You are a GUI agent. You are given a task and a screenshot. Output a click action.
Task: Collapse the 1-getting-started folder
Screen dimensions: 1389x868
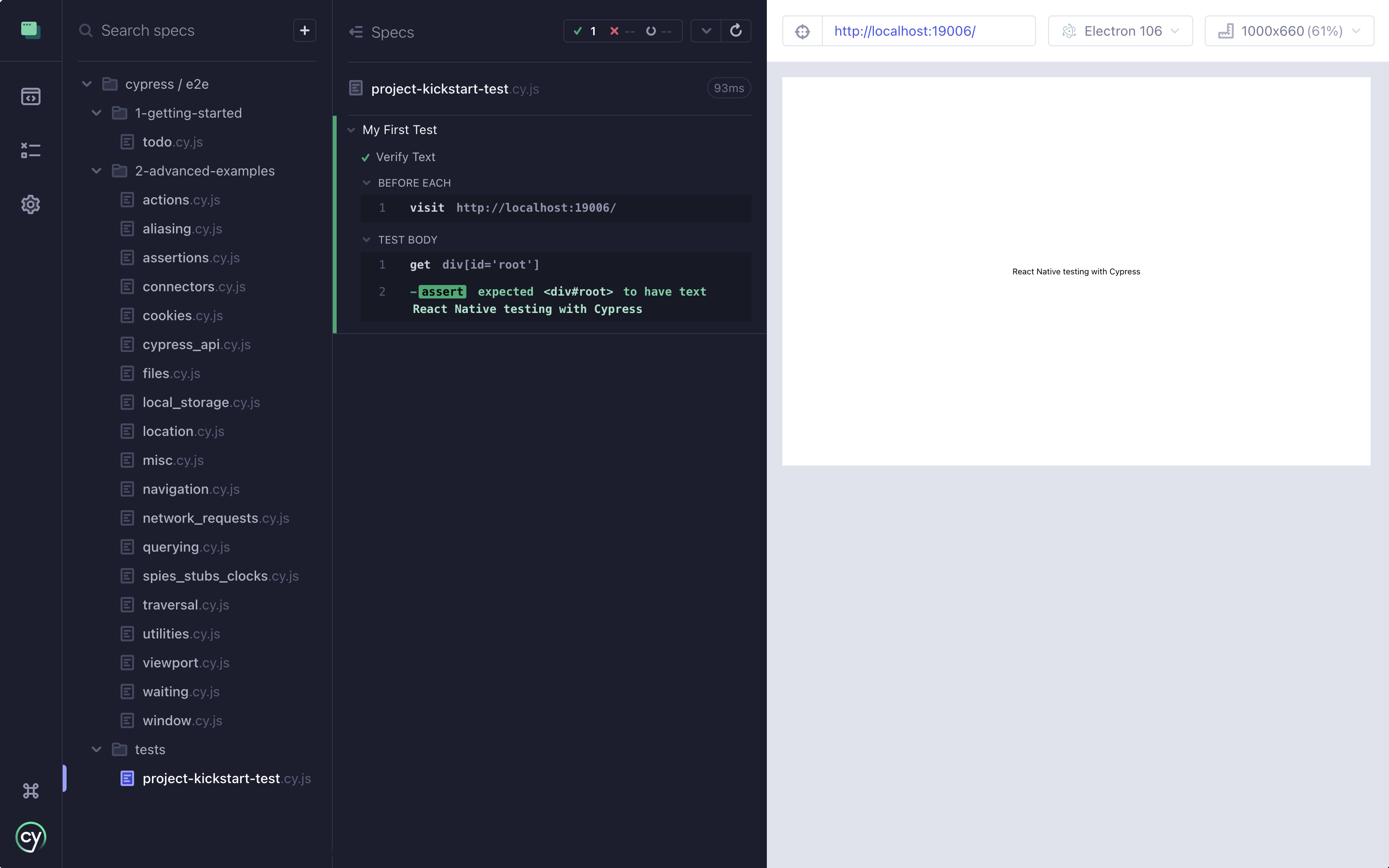point(96,113)
